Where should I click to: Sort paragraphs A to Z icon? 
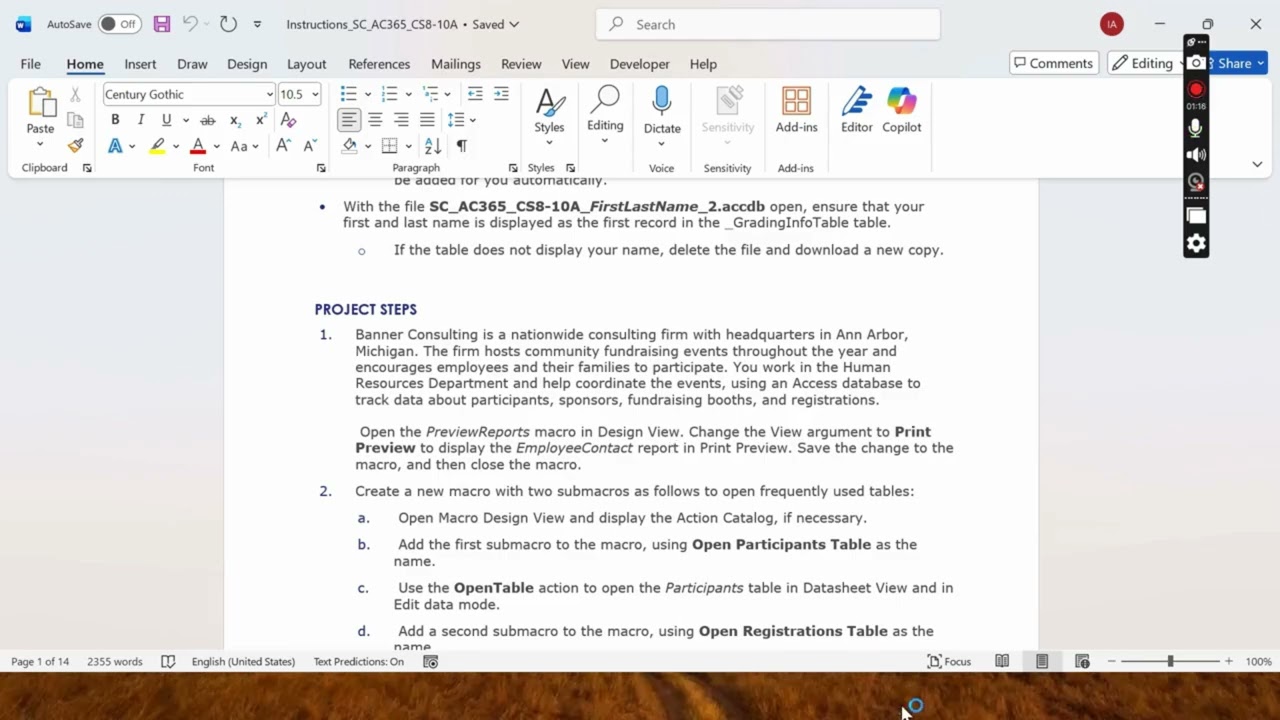[x=433, y=146]
